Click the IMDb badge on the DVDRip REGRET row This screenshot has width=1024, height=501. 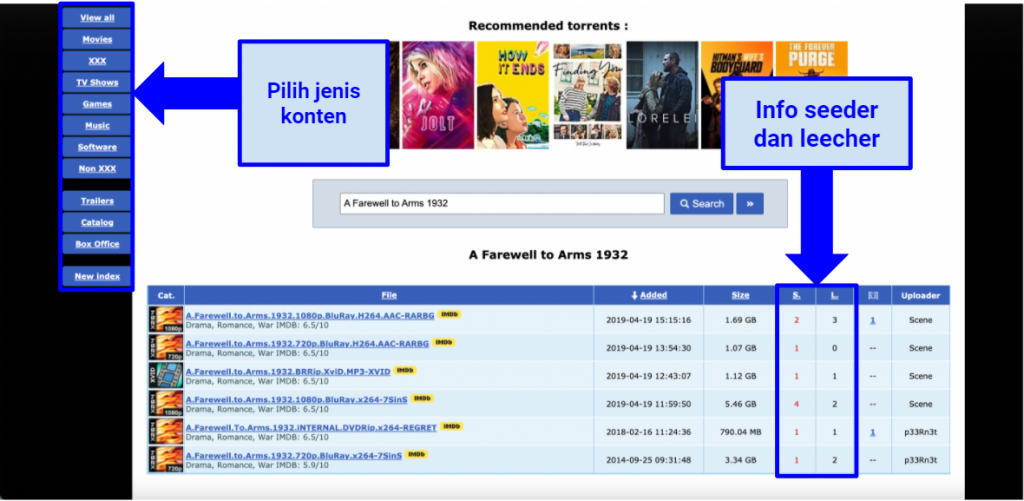[451, 426]
